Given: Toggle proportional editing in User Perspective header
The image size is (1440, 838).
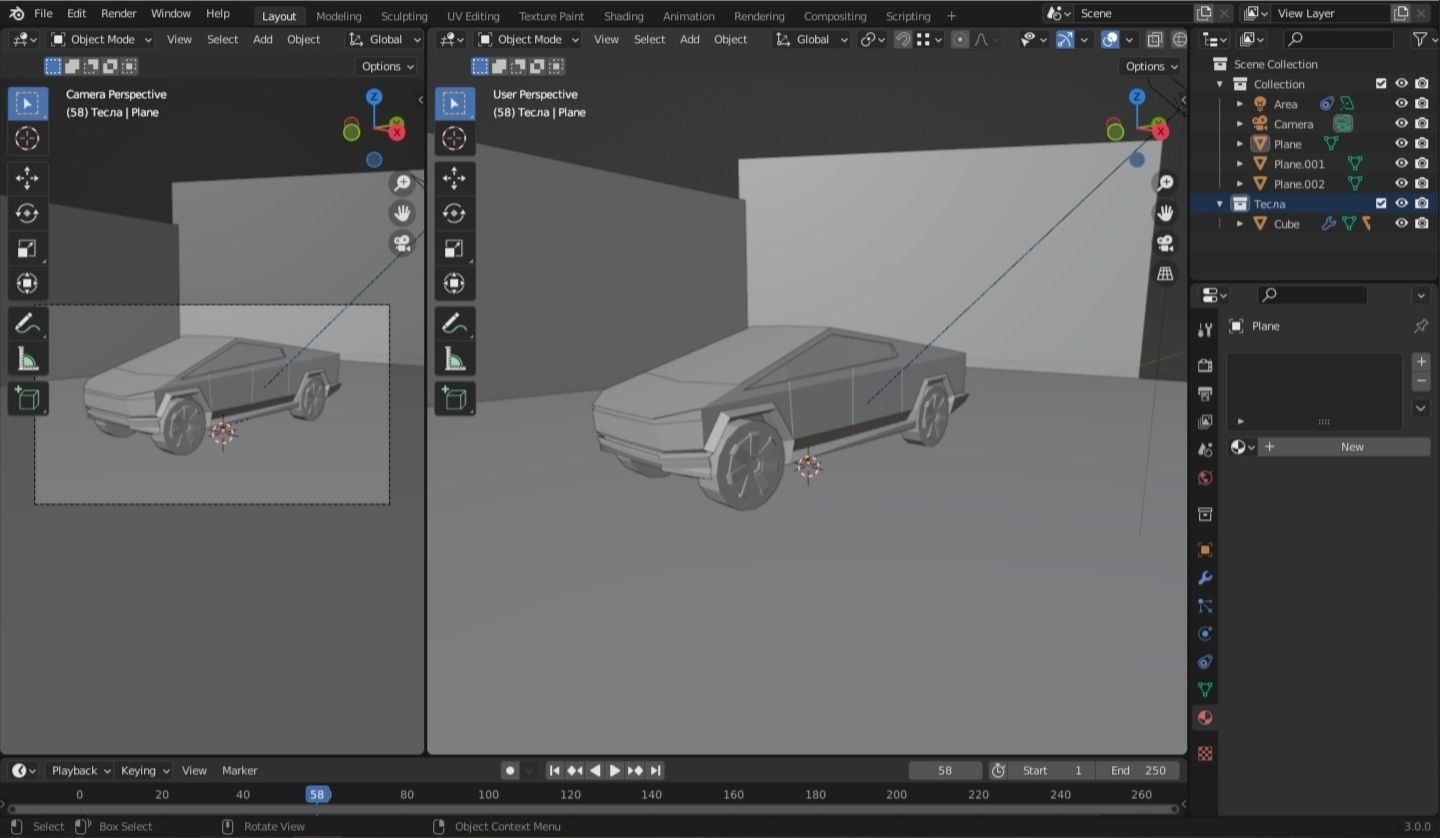Looking at the screenshot, I should (960, 39).
